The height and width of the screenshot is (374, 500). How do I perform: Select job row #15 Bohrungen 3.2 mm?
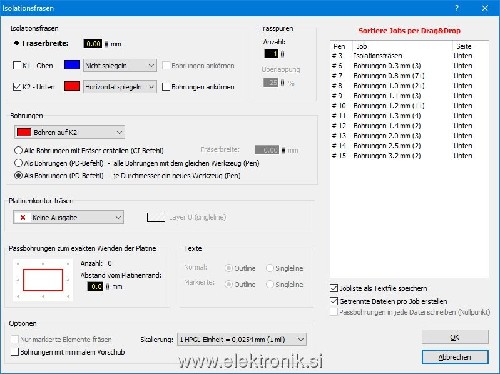[x=409, y=156]
